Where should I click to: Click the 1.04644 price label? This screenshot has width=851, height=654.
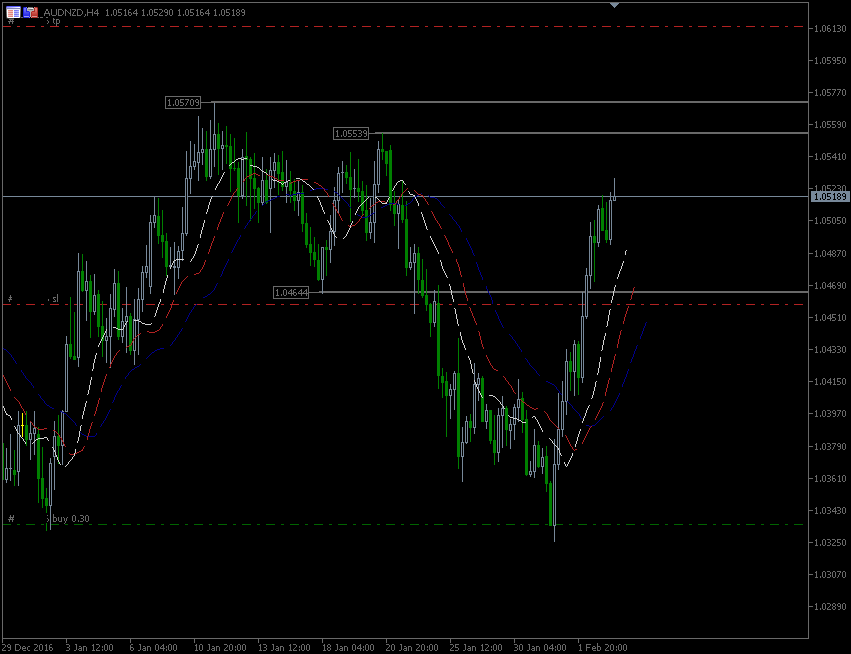[x=291, y=293]
